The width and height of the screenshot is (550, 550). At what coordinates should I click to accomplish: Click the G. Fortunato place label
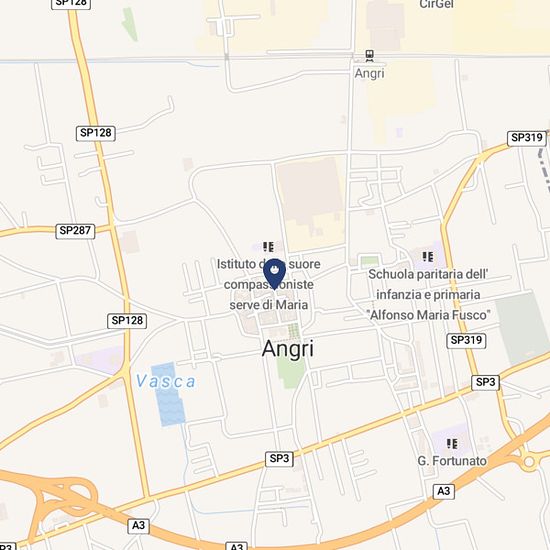(x=452, y=461)
